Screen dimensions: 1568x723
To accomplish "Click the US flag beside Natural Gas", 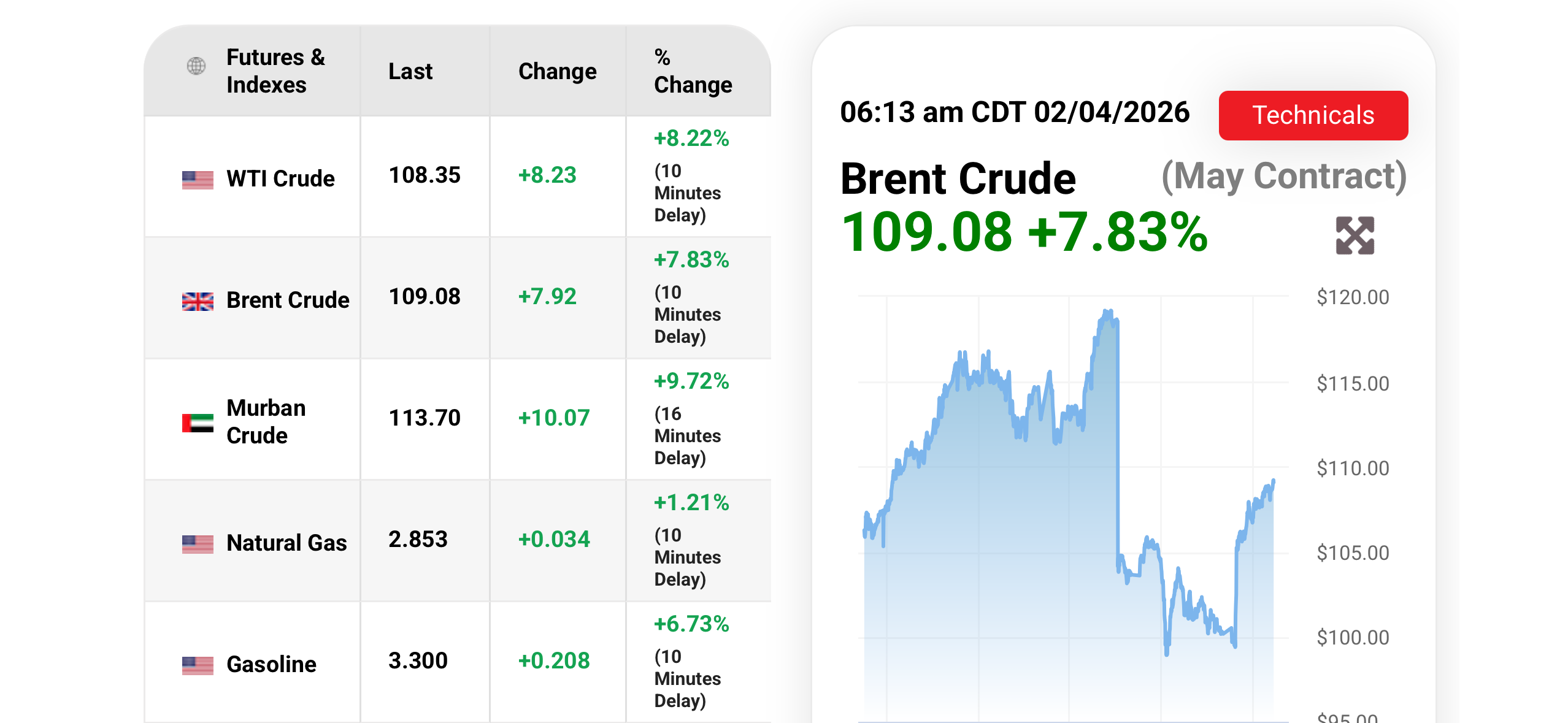I will click(x=198, y=544).
